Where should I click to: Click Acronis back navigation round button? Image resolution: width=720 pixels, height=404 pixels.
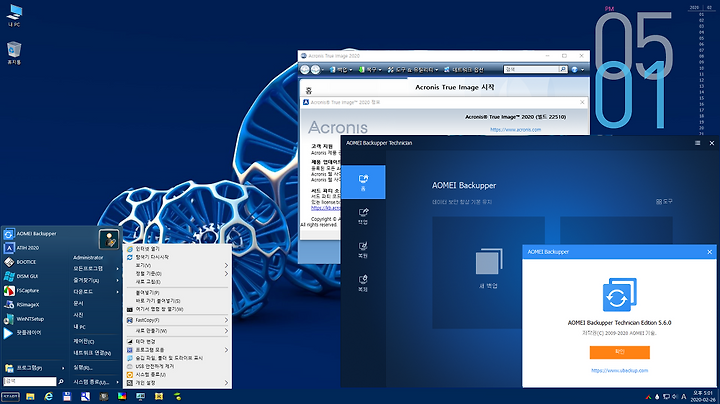[x=305, y=70]
